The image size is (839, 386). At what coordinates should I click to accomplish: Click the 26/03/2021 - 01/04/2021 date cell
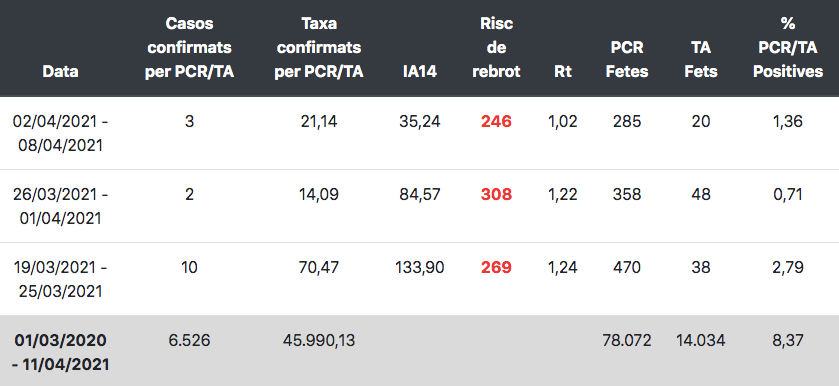click(x=60, y=206)
